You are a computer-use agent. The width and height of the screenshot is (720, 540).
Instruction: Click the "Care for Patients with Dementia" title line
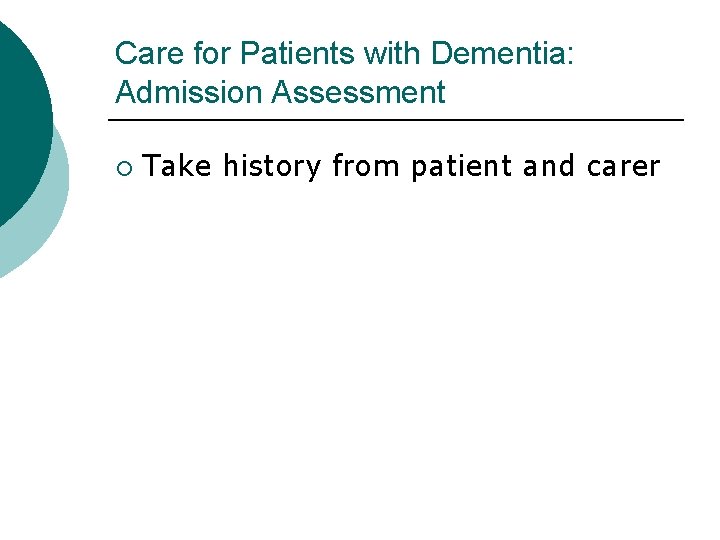(x=345, y=53)
